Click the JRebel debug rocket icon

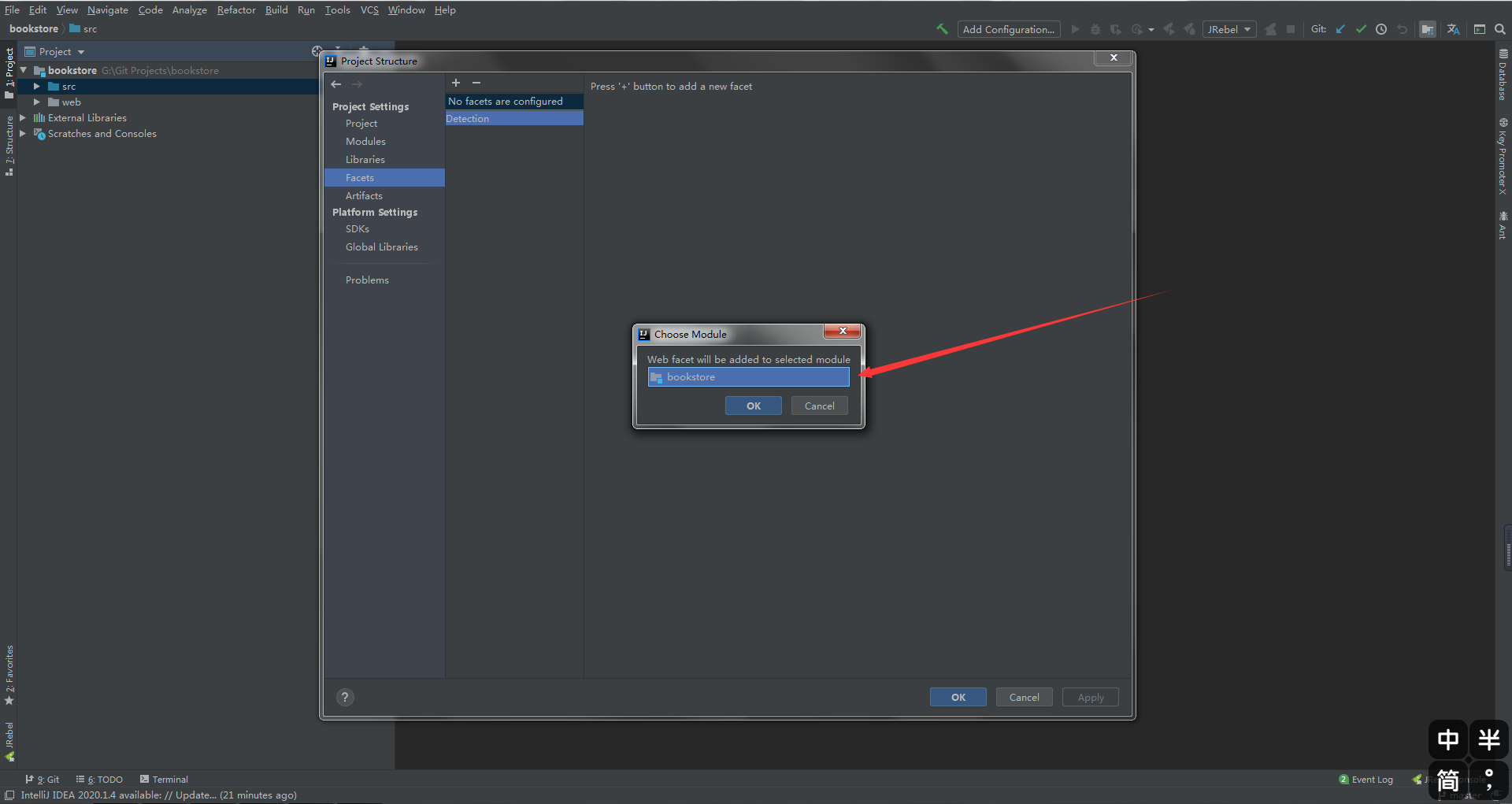pyautogui.click(x=1189, y=29)
